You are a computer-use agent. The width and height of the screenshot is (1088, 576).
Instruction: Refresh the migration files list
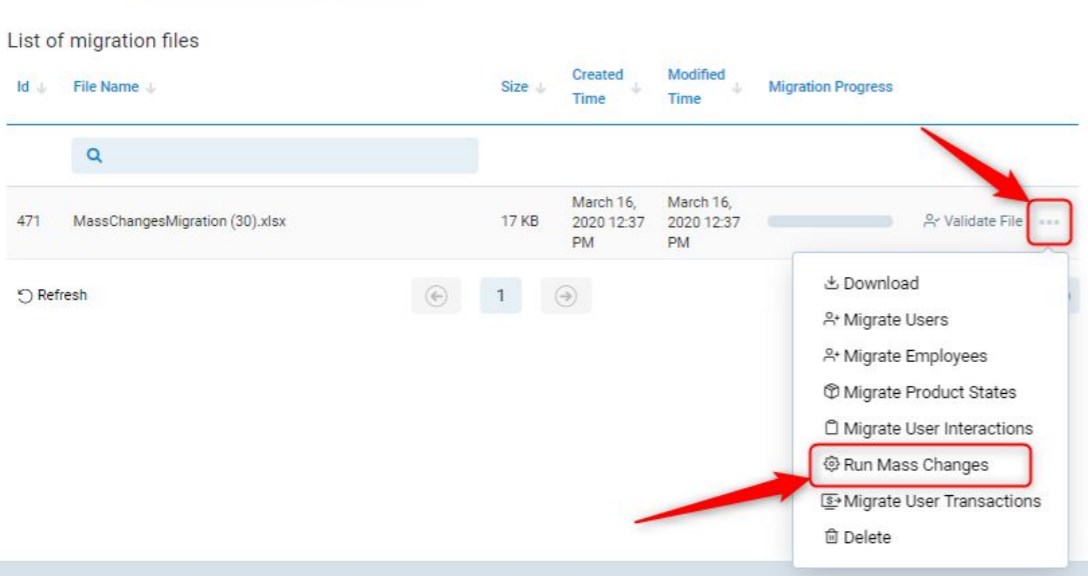[54, 295]
